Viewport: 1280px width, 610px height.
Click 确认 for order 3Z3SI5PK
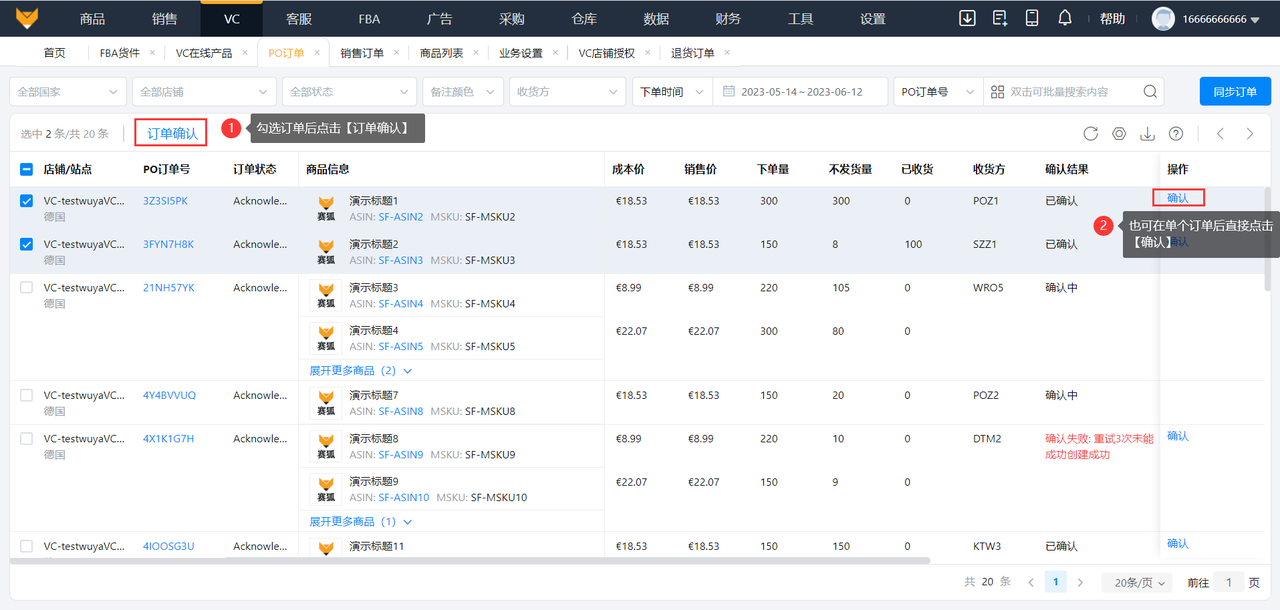point(1178,197)
